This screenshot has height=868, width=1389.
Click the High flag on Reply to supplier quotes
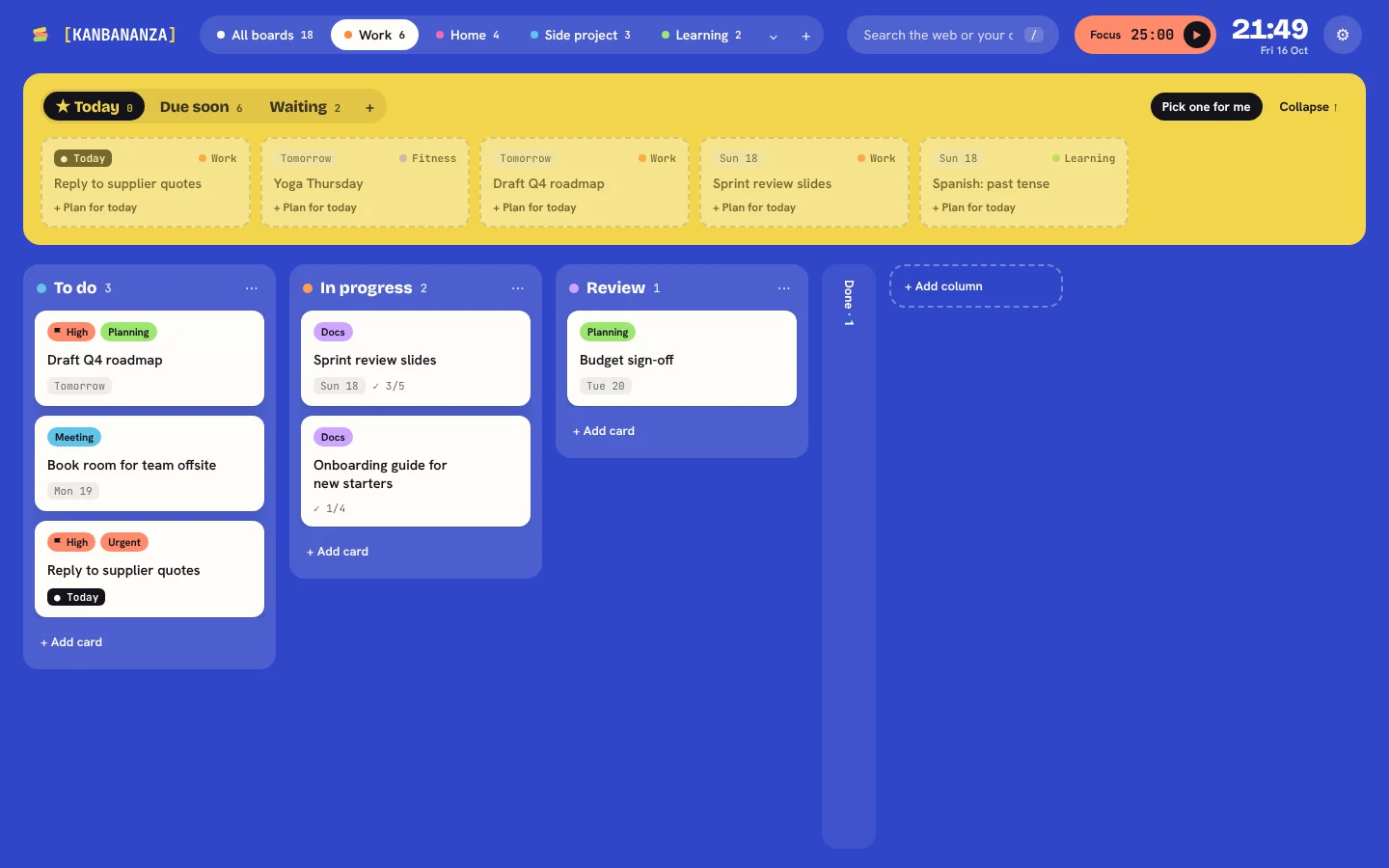[71, 542]
